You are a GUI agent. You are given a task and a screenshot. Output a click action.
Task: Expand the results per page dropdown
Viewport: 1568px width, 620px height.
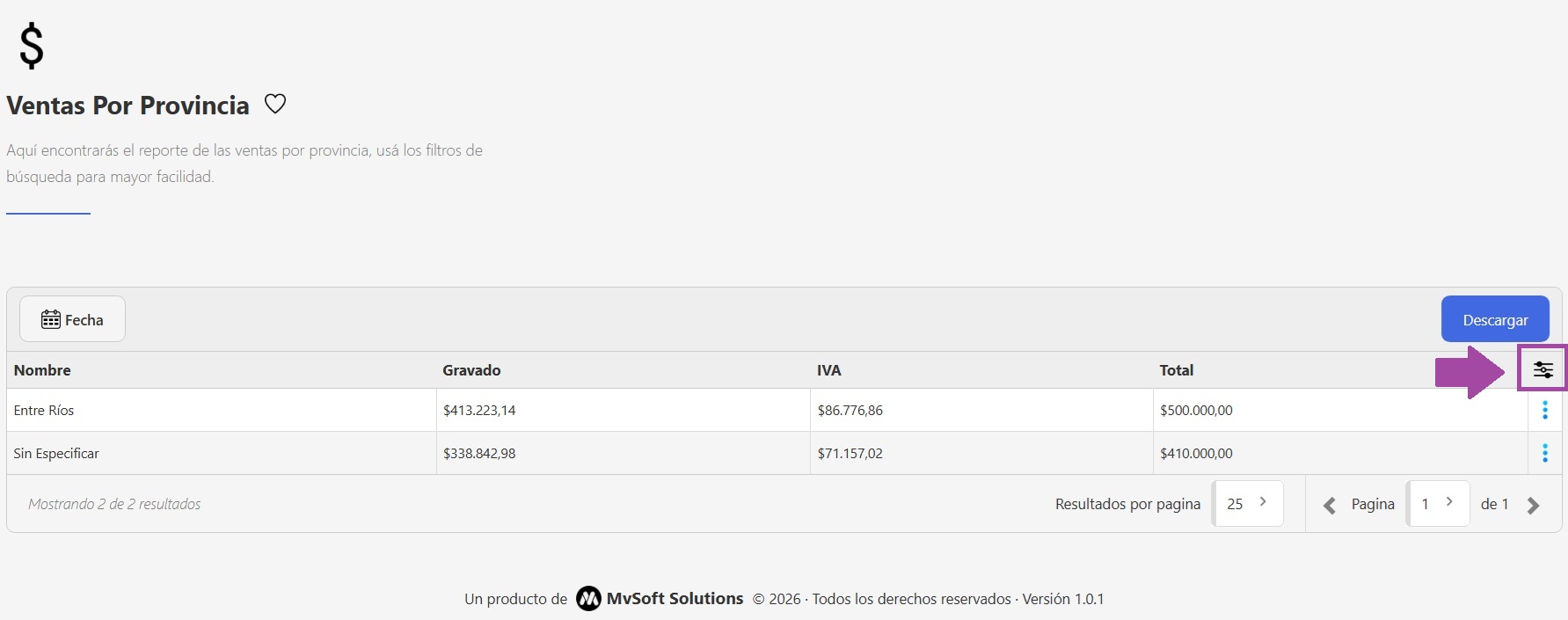pyautogui.click(x=1247, y=503)
